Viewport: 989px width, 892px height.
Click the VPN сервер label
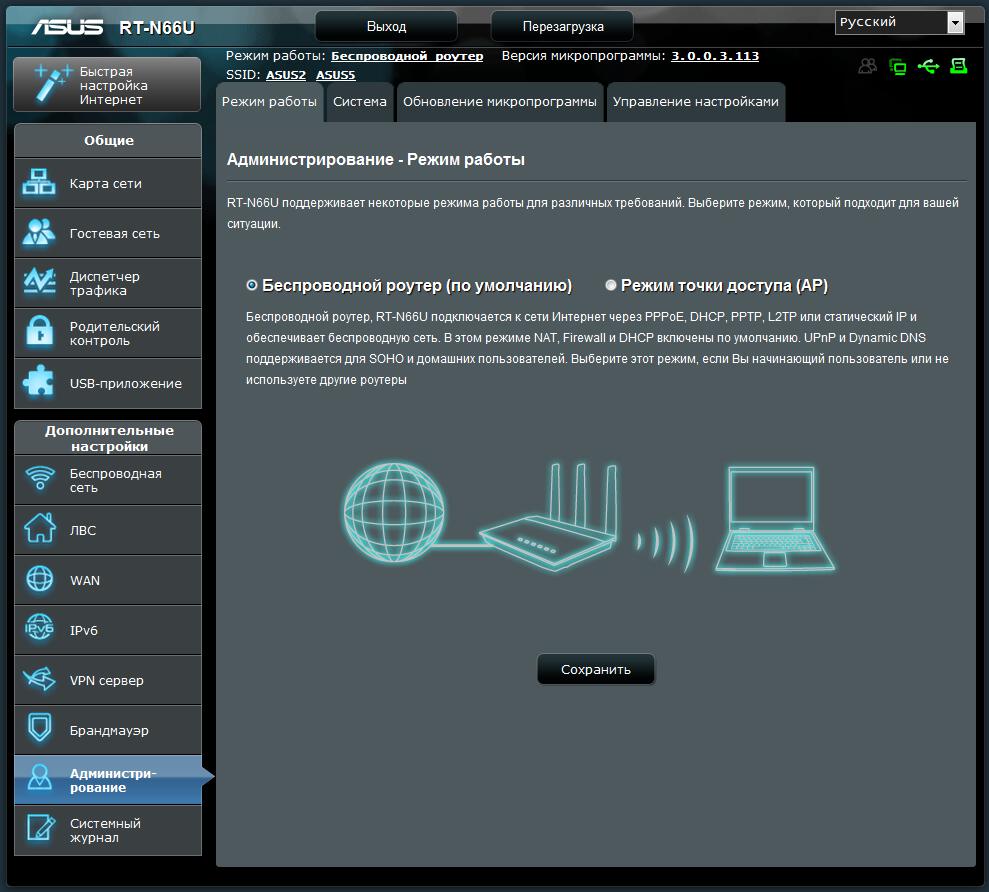107,680
